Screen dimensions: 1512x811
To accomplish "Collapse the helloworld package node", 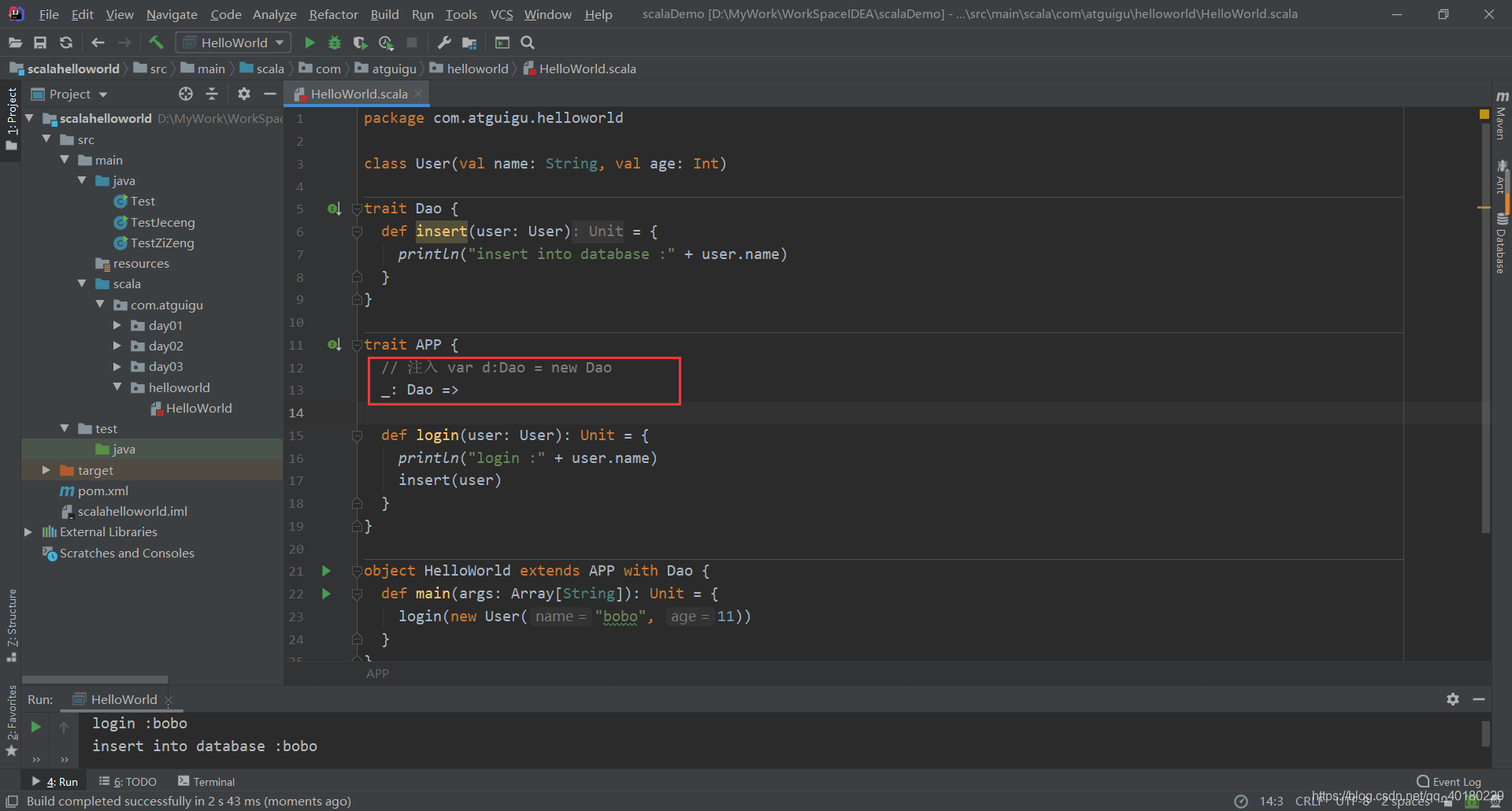I will (x=117, y=387).
